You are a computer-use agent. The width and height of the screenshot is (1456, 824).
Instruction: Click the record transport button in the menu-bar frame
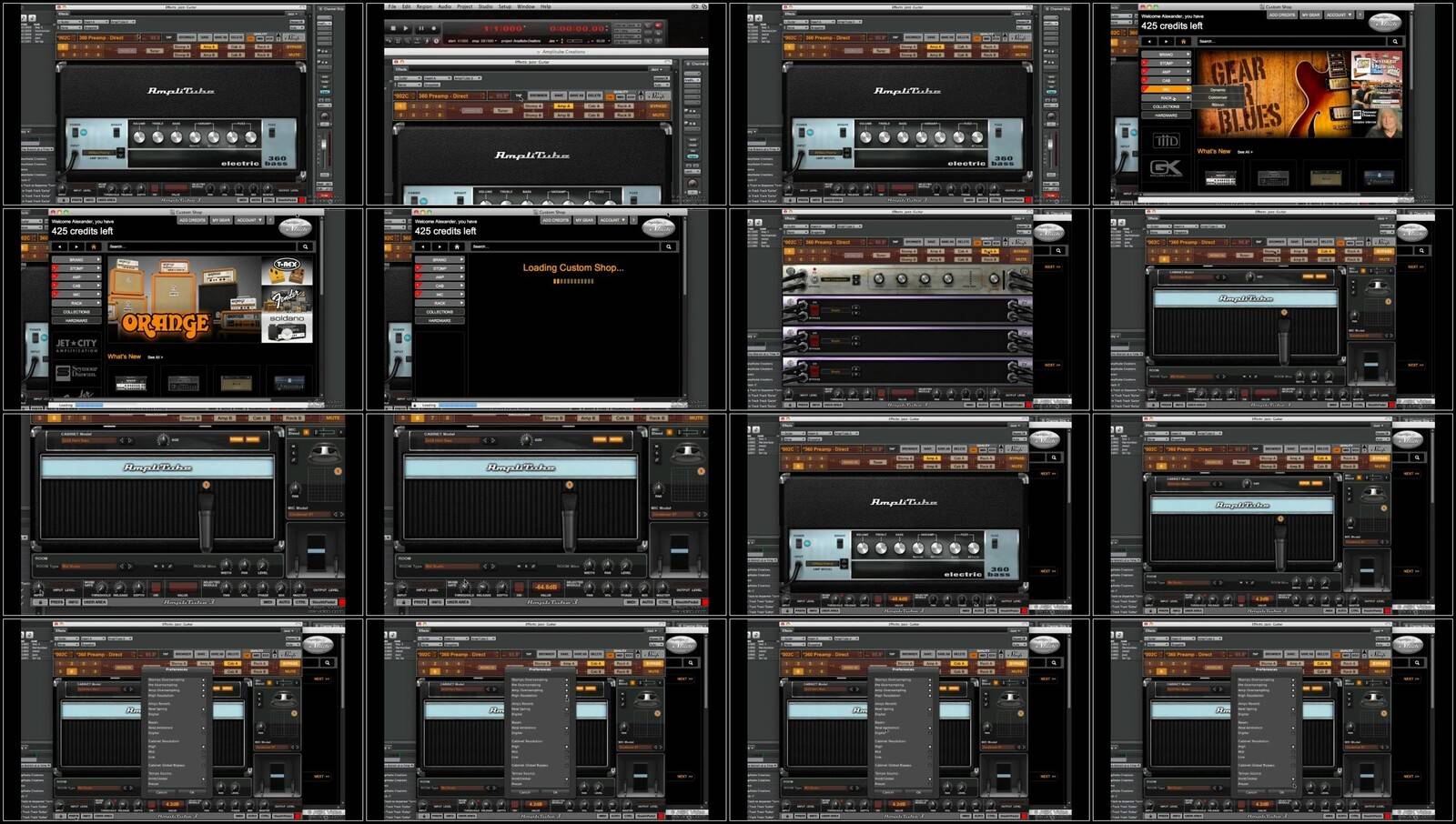[x=434, y=28]
